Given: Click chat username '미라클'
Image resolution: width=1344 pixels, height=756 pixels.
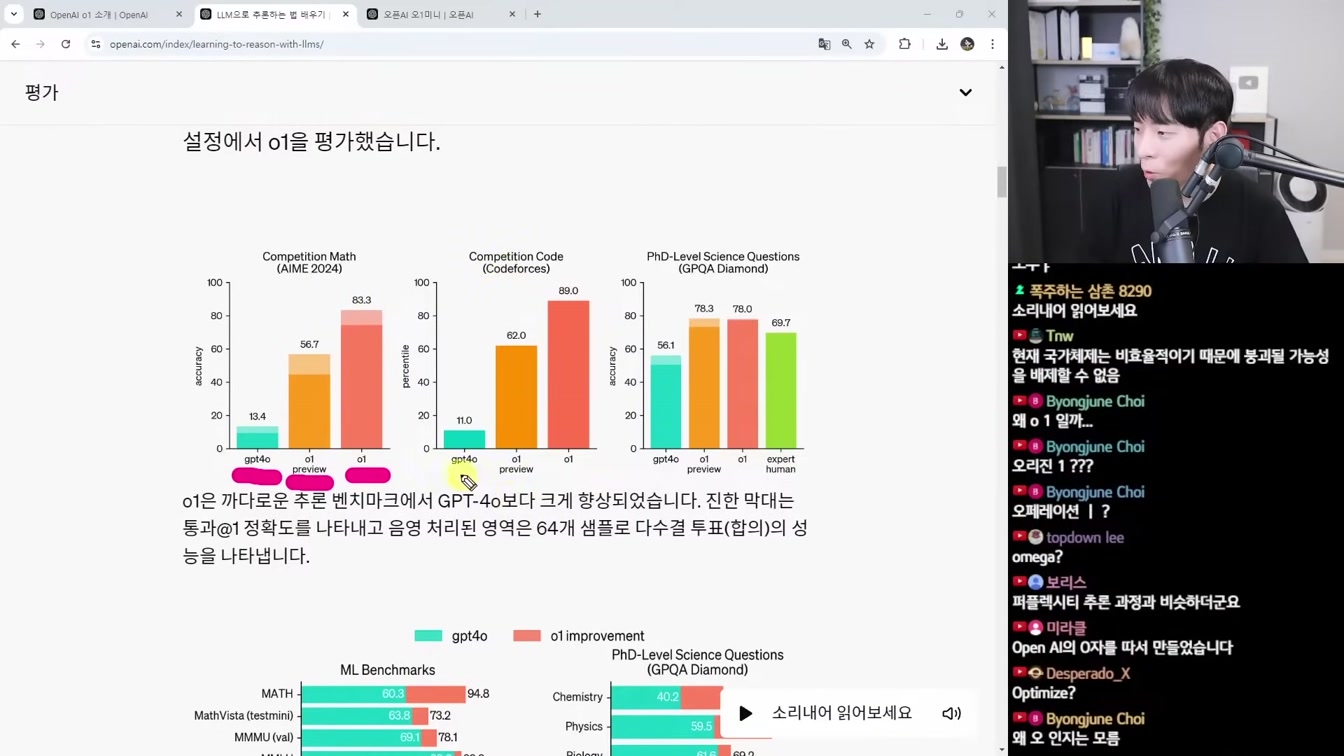Looking at the screenshot, I should tap(1066, 628).
